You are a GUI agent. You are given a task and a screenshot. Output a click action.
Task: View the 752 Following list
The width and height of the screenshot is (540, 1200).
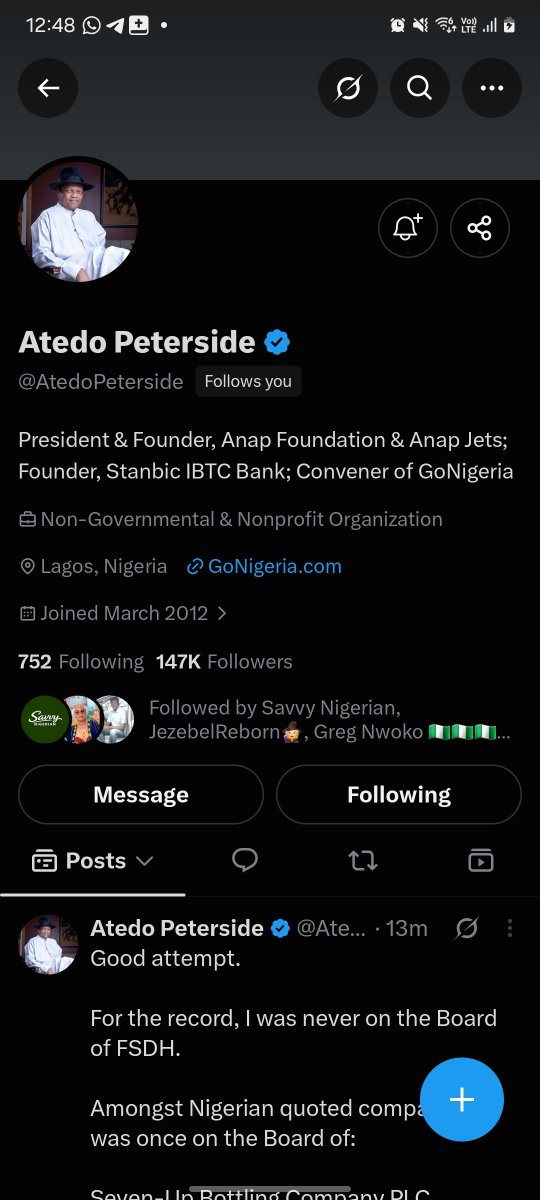[81, 661]
